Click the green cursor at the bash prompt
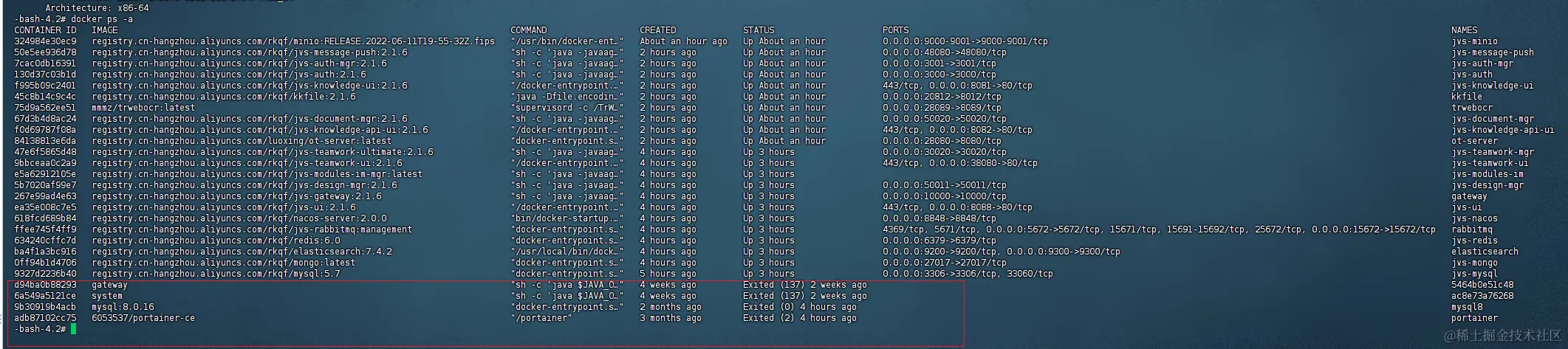The image size is (1568, 349). click(x=74, y=329)
